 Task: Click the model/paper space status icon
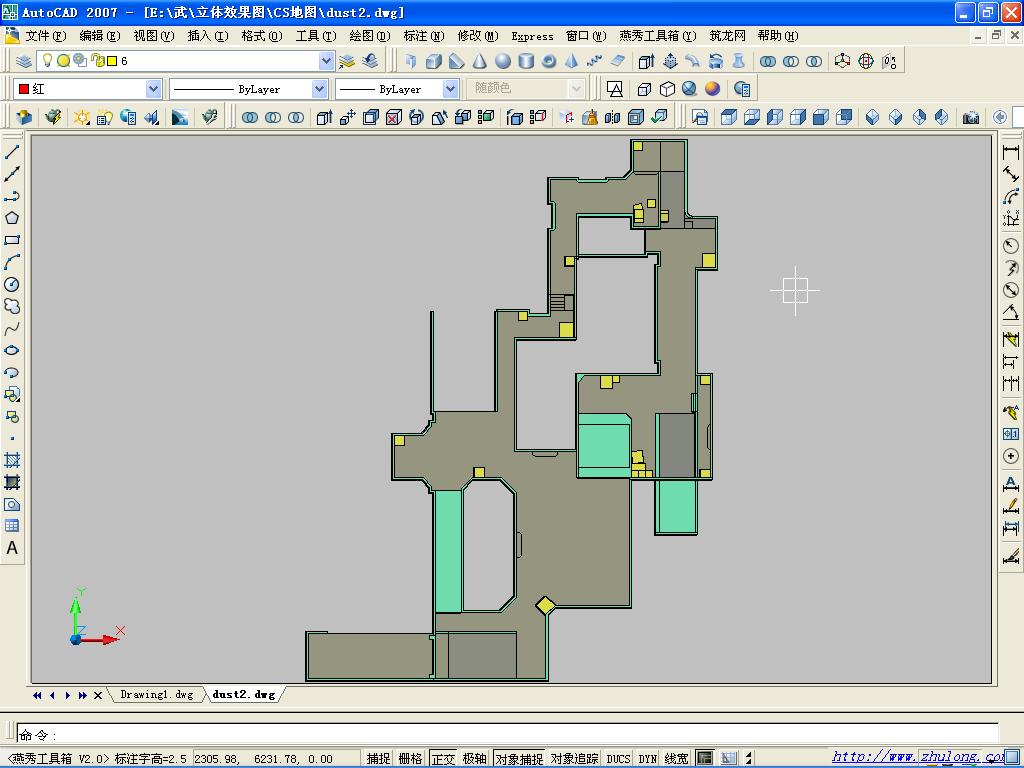(x=704, y=758)
